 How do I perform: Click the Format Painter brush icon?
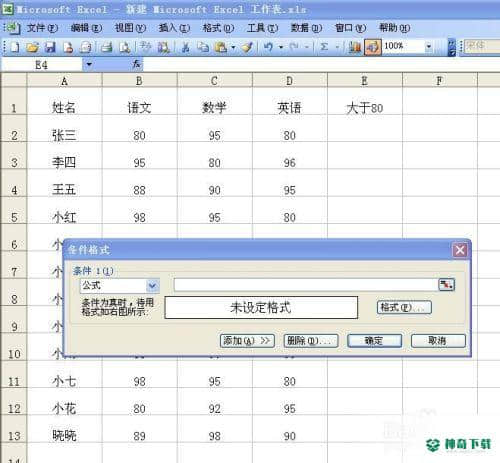click(x=247, y=47)
